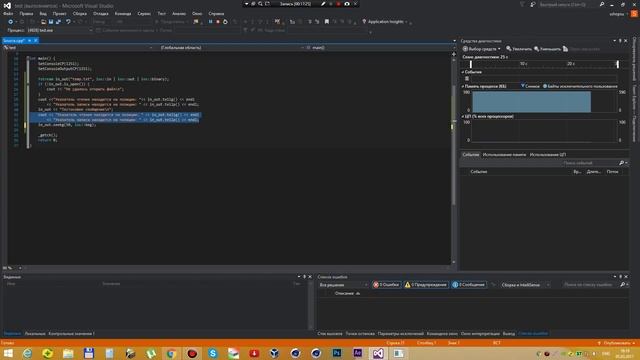Click the Open File toolbar icon
This screenshot has height=360, width=640.
(43, 22)
